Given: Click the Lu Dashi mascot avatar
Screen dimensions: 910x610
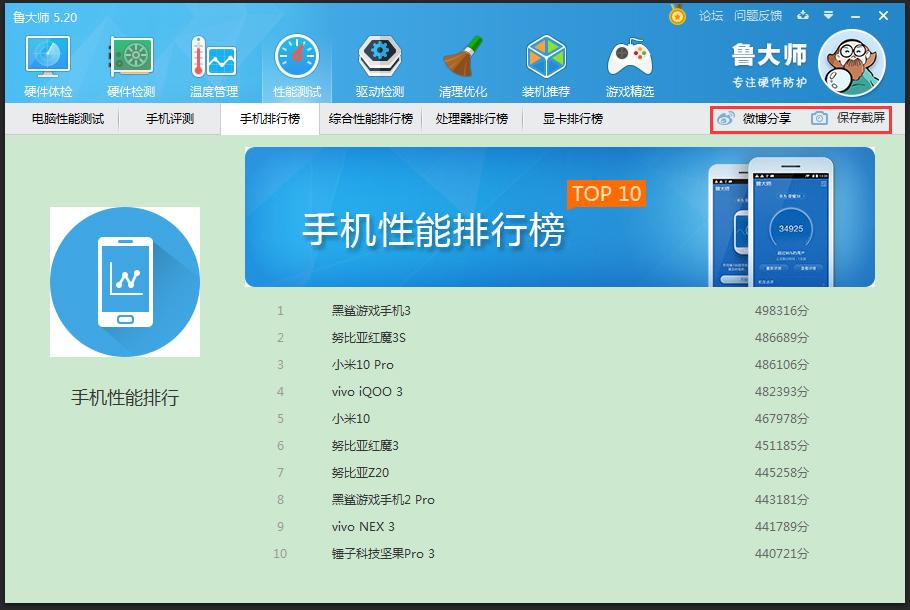Looking at the screenshot, I should coord(851,62).
